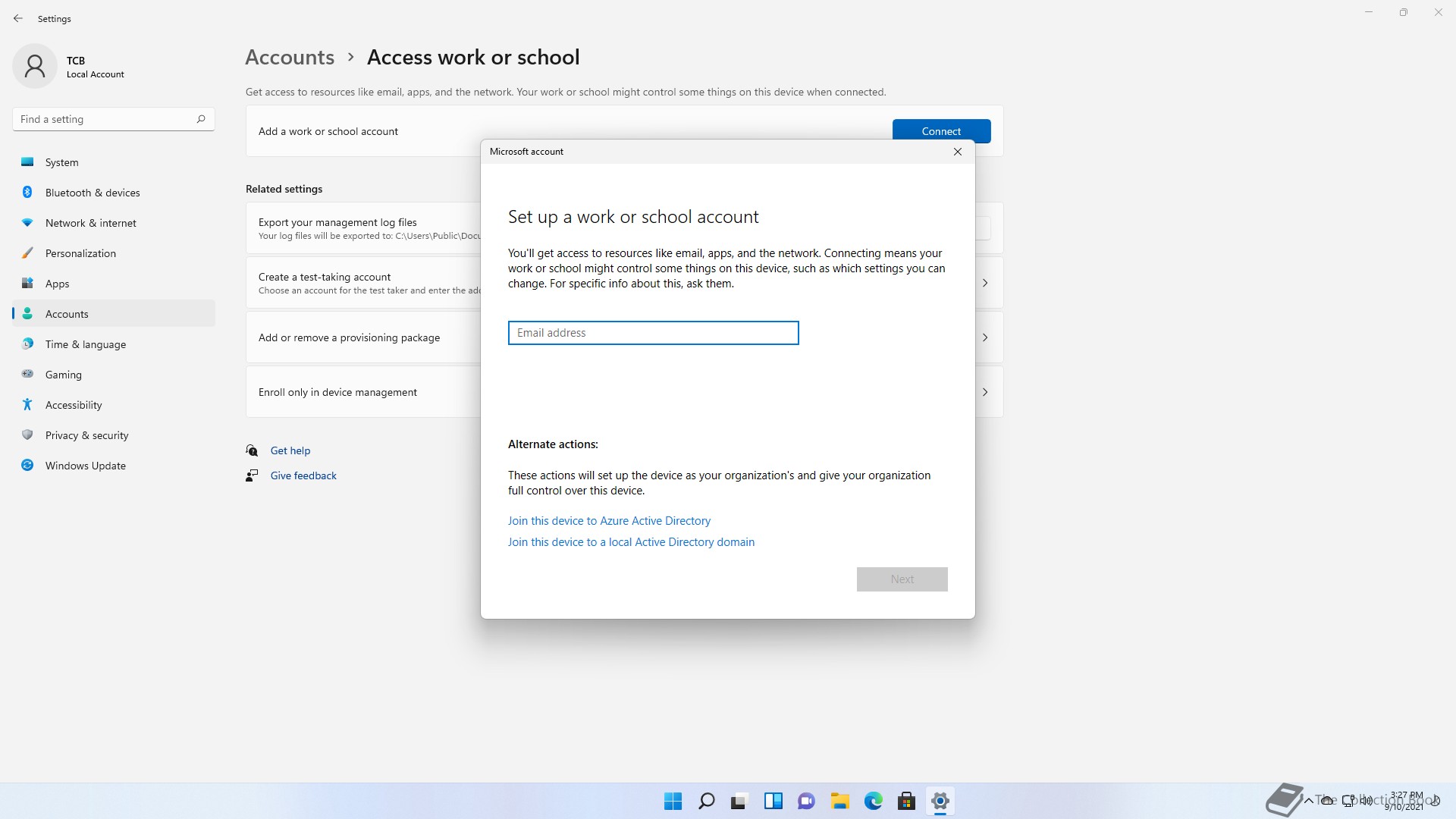
Task: Click the 'Export your management log files' row
Action: (362, 227)
